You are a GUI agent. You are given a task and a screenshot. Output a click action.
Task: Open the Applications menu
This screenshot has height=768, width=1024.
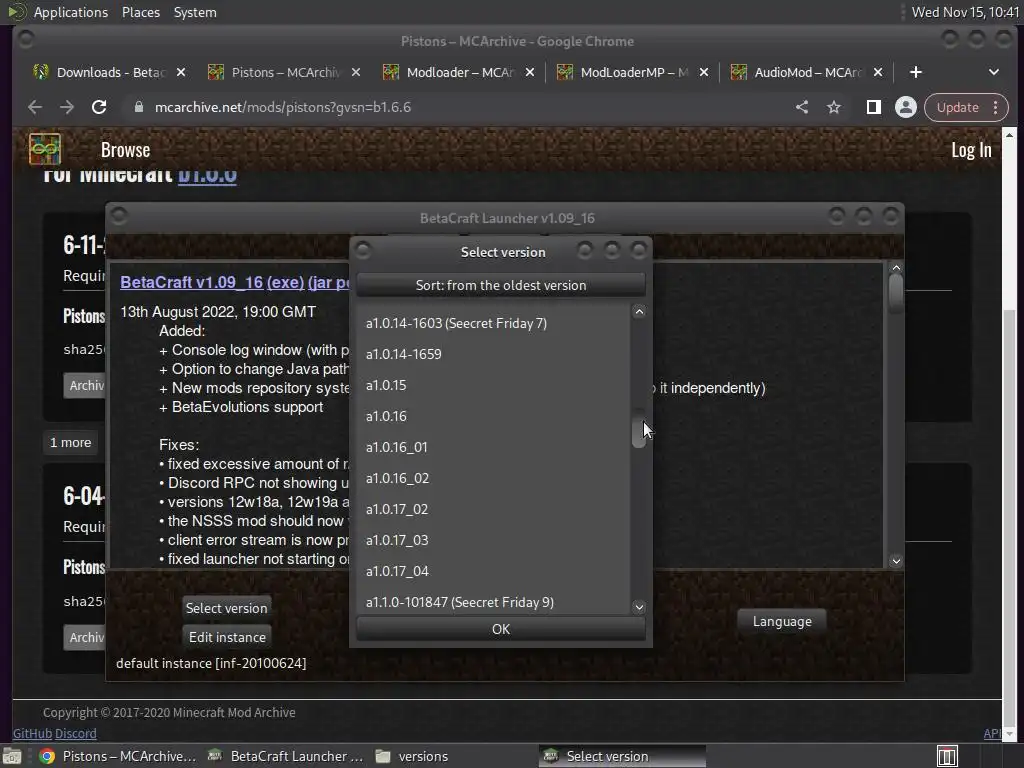[x=71, y=12]
